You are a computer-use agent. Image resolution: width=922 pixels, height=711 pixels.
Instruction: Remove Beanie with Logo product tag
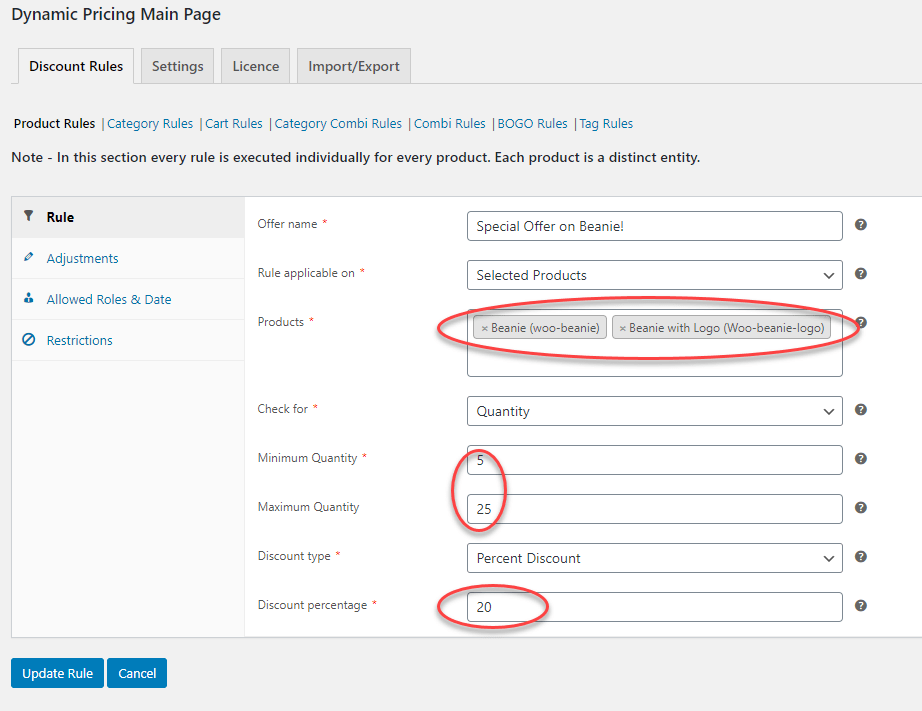(622, 329)
